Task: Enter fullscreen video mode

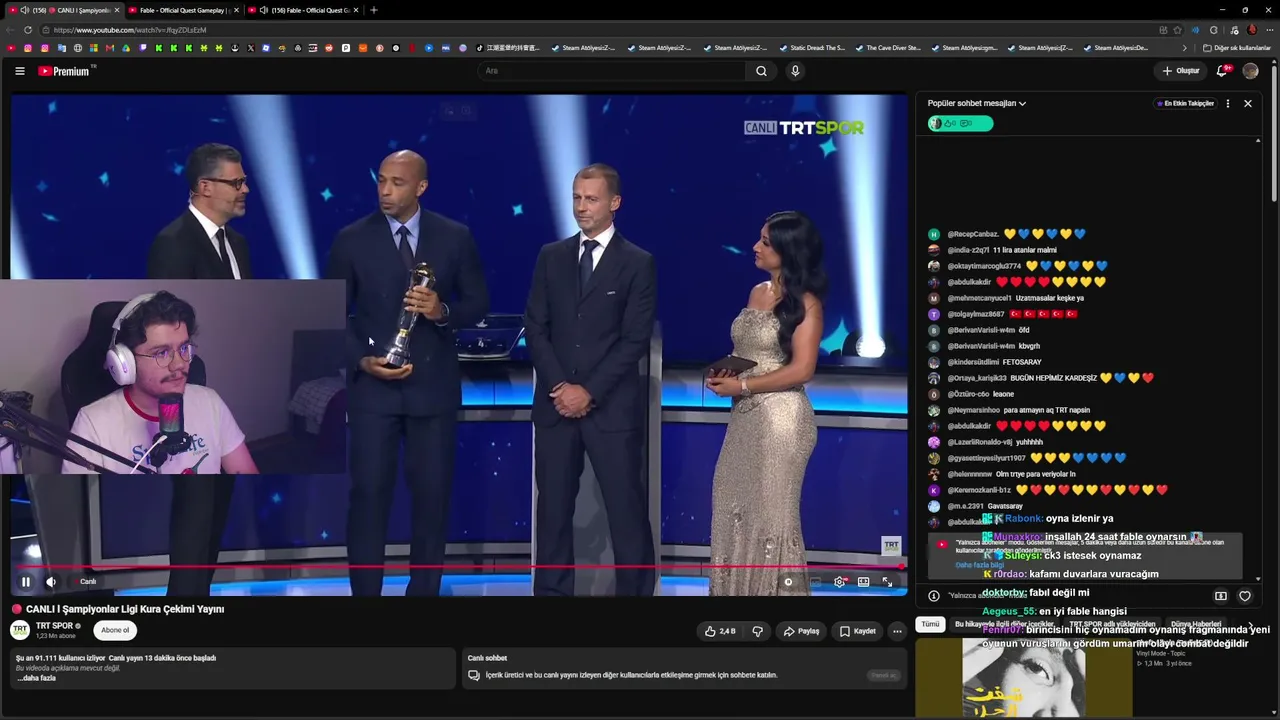Action: coord(887,582)
